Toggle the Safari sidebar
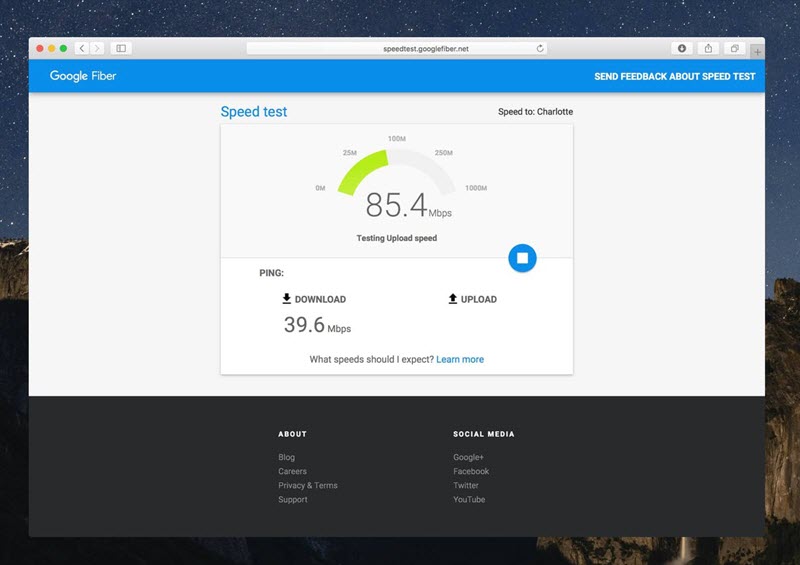 tap(121, 48)
